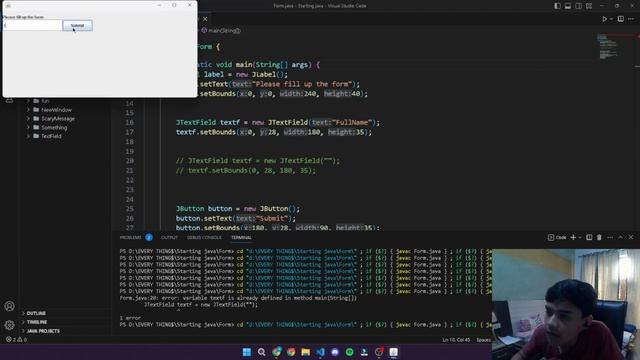Open the Accounts icon in activity bar
Viewport: 640px width, 360px height.
pyautogui.click(x=9, y=306)
